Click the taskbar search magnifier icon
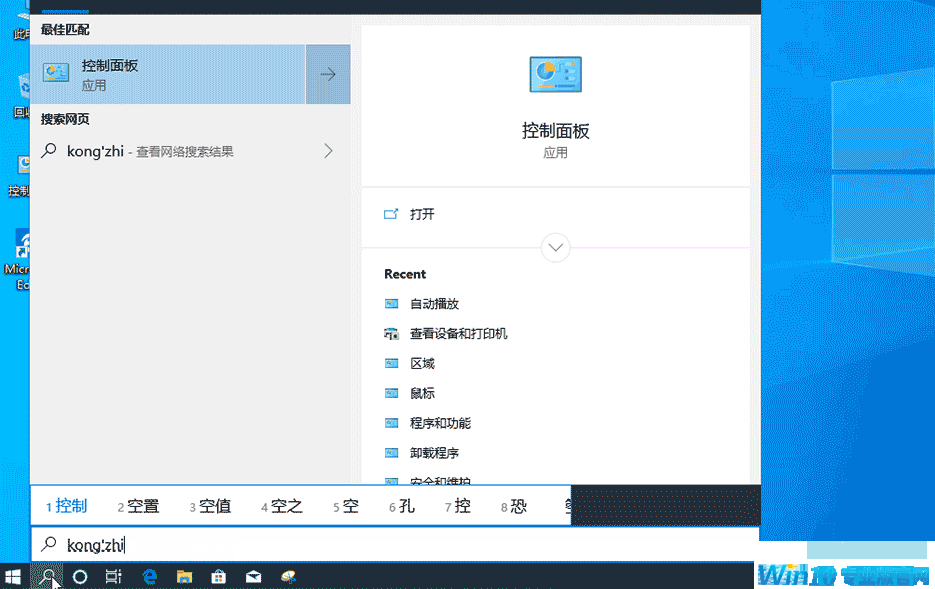Viewport: 935px width, 589px height. [46, 576]
